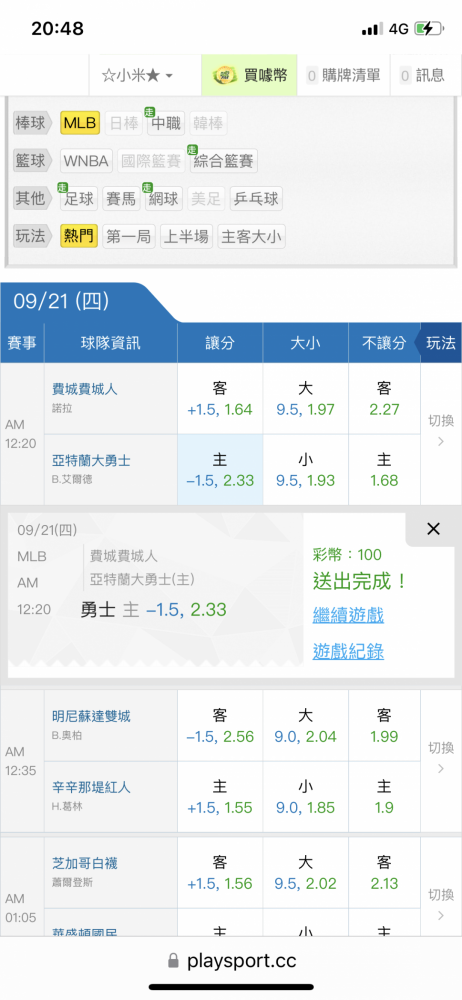
Task: Select 足球 sport filter
Action: point(78,199)
